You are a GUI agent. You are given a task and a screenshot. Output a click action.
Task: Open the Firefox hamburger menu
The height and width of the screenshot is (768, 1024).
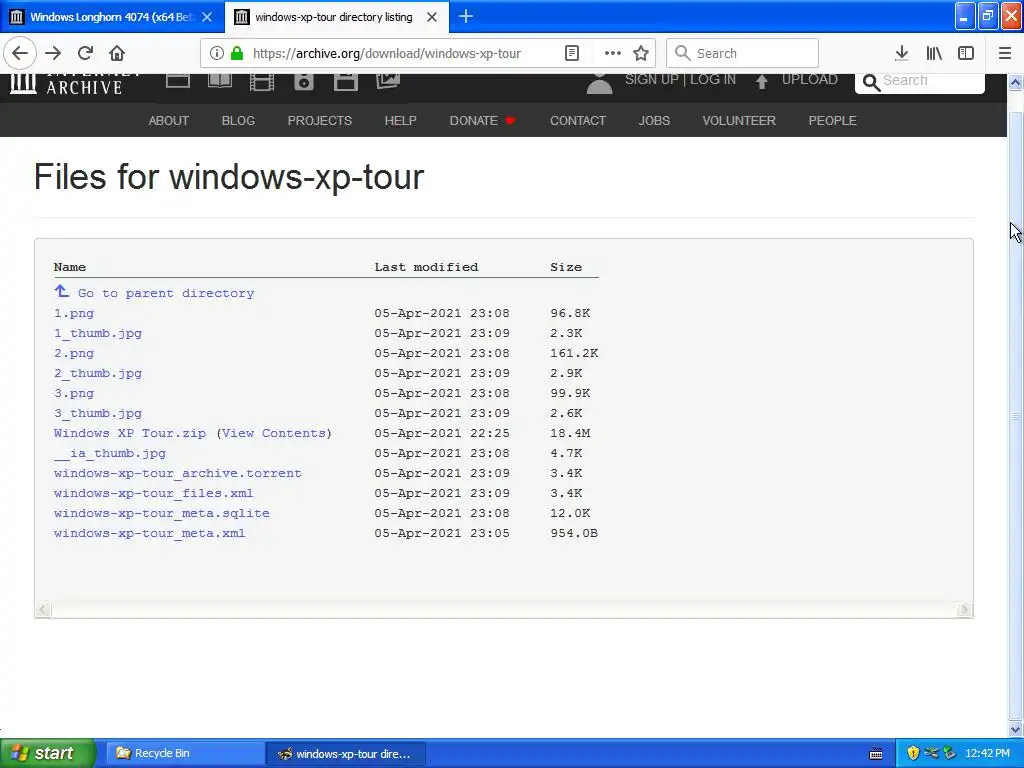1005,53
